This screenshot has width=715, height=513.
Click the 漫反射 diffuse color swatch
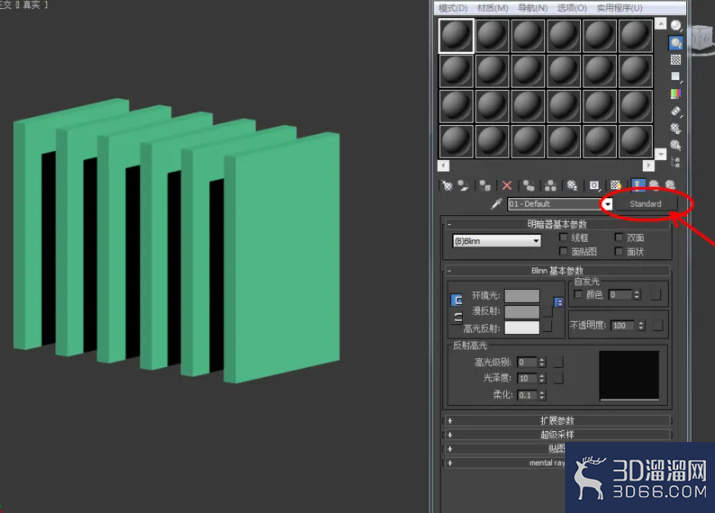tap(522, 311)
